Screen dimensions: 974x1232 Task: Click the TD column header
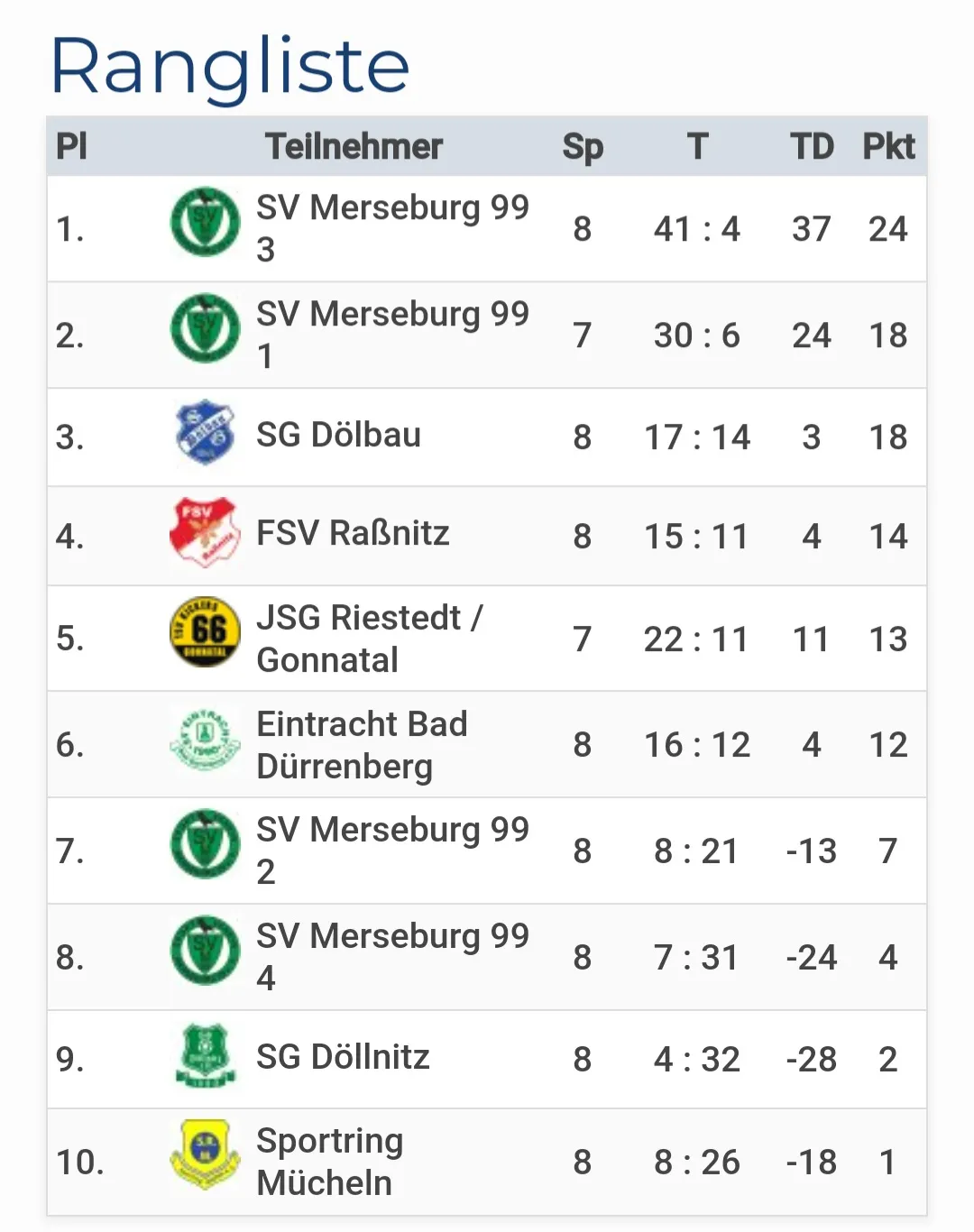click(x=812, y=146)
